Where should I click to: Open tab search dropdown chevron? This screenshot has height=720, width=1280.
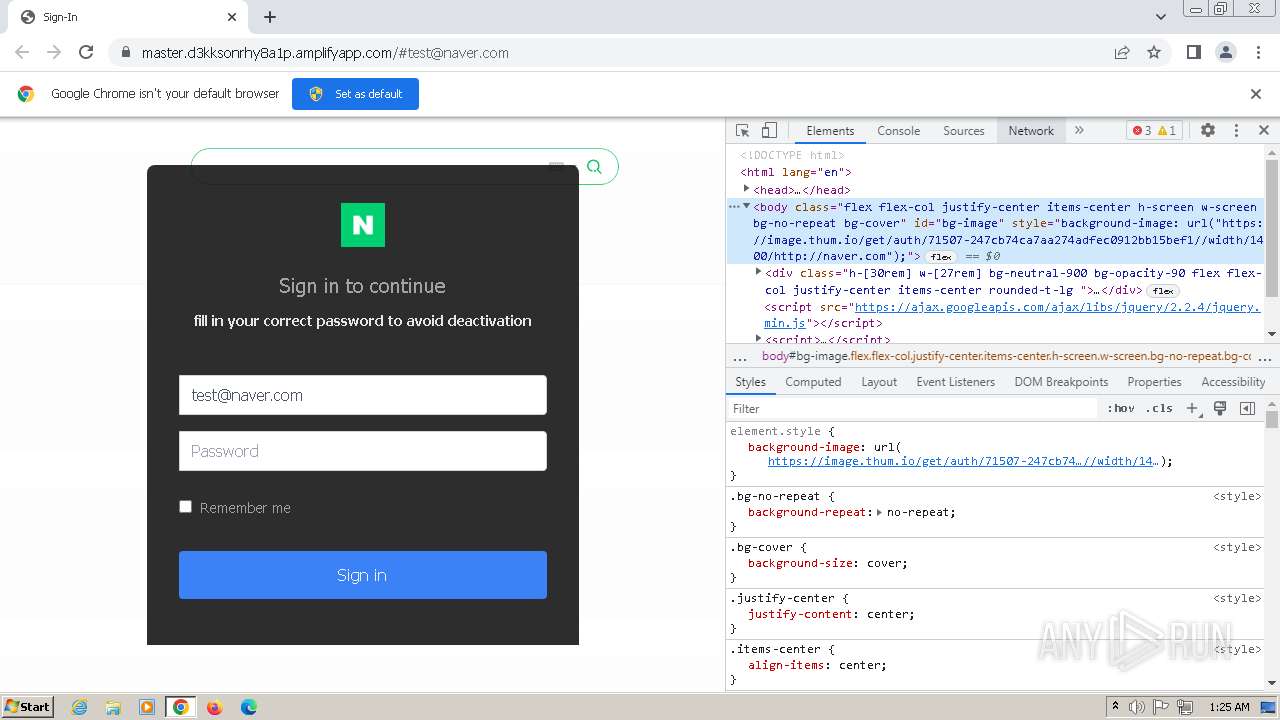(1161, 17)
